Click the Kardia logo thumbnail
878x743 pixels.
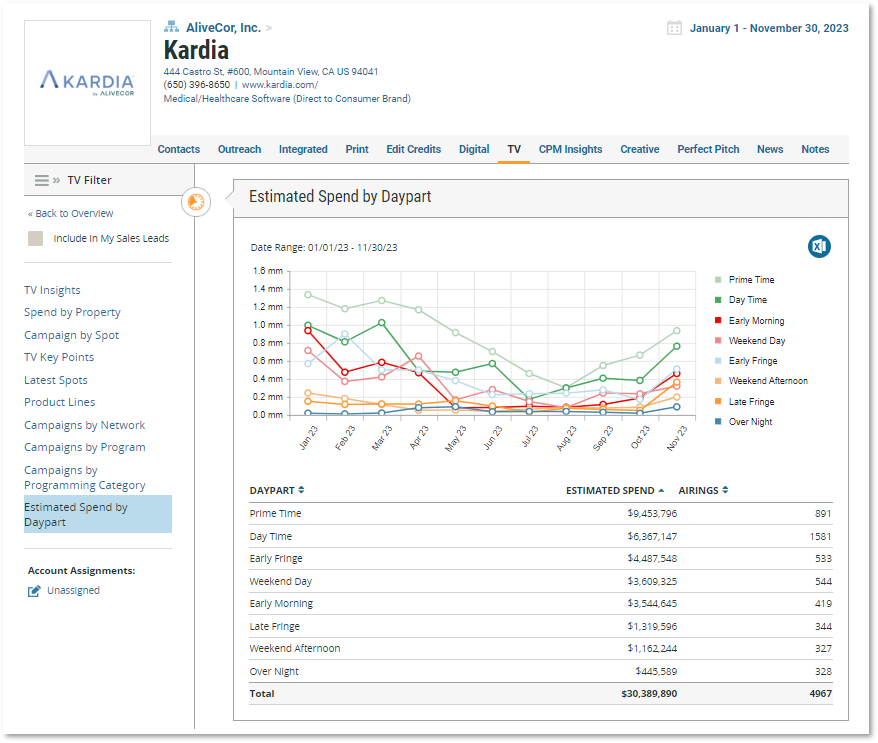(x=87, y=83)
